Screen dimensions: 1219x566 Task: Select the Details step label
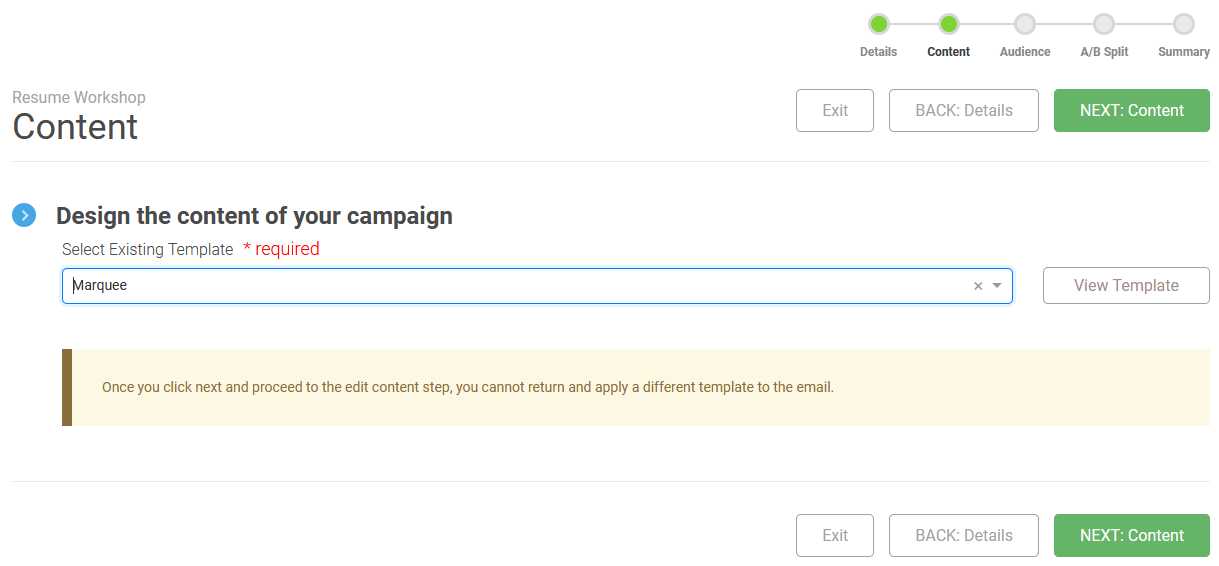click(878, 52)
